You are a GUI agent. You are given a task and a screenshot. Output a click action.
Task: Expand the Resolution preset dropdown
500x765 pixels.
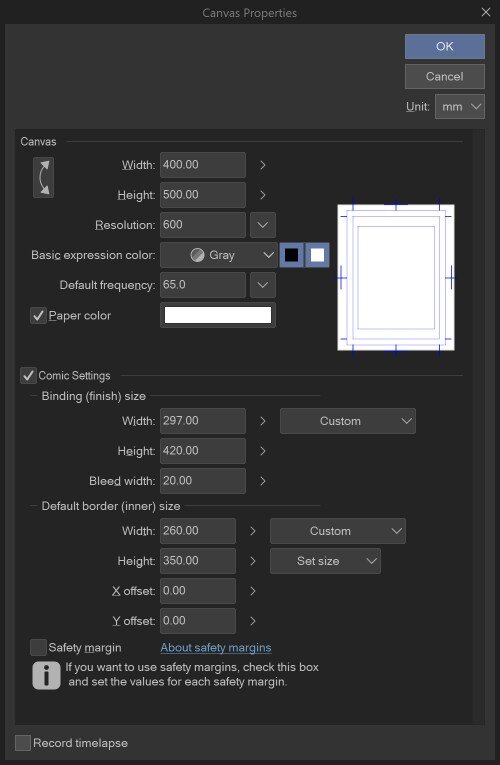[263, 225]
